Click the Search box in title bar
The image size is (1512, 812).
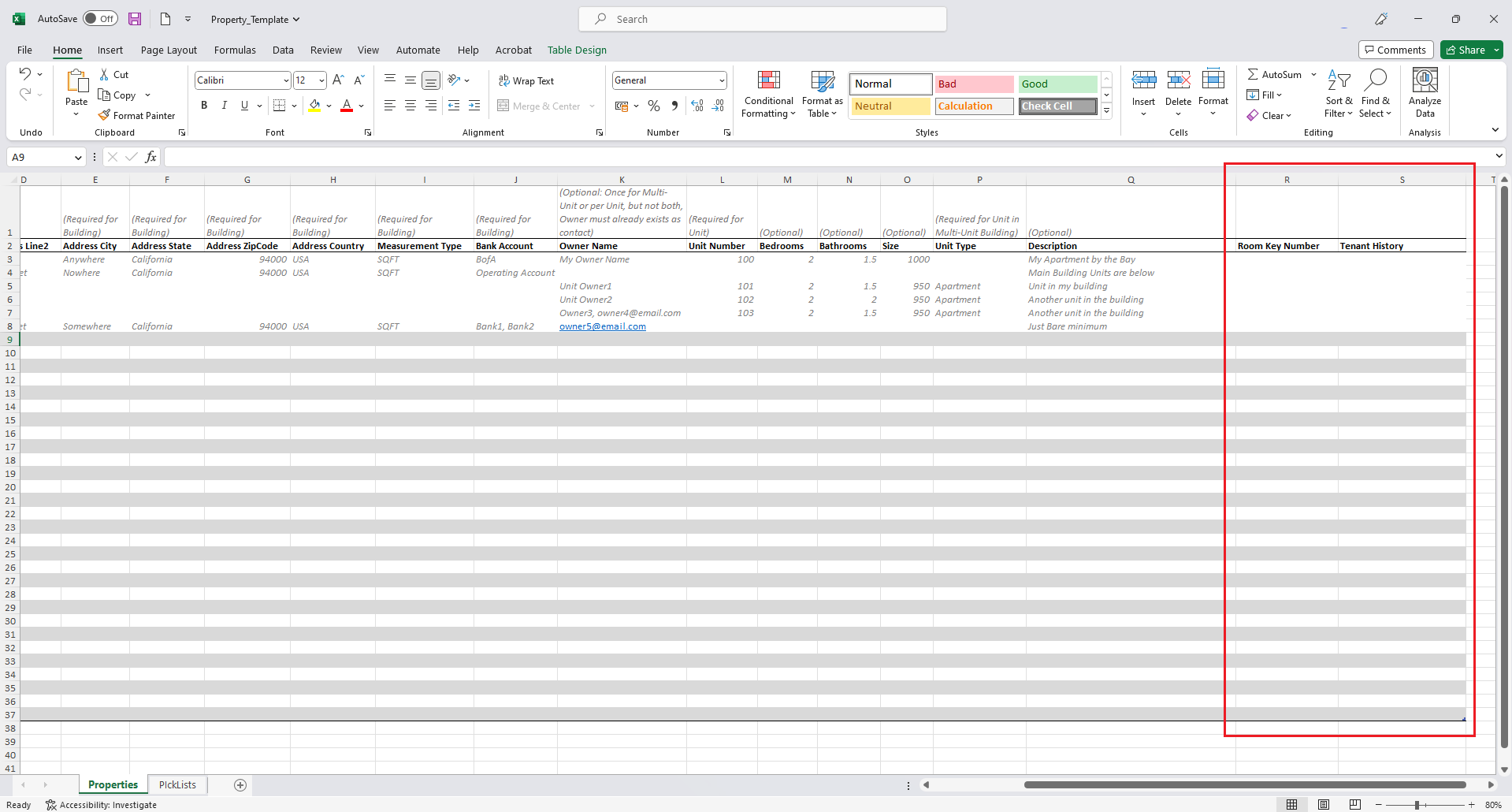763,19
